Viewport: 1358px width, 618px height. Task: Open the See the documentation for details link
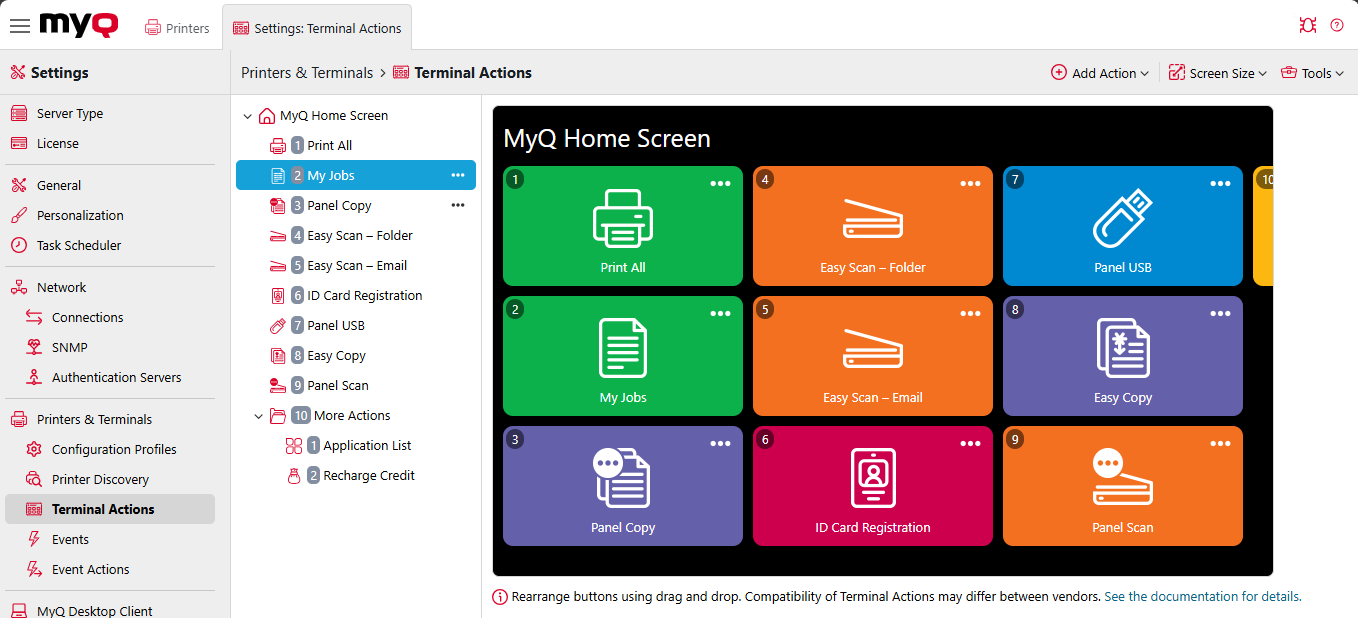(x=1202, y=597)
